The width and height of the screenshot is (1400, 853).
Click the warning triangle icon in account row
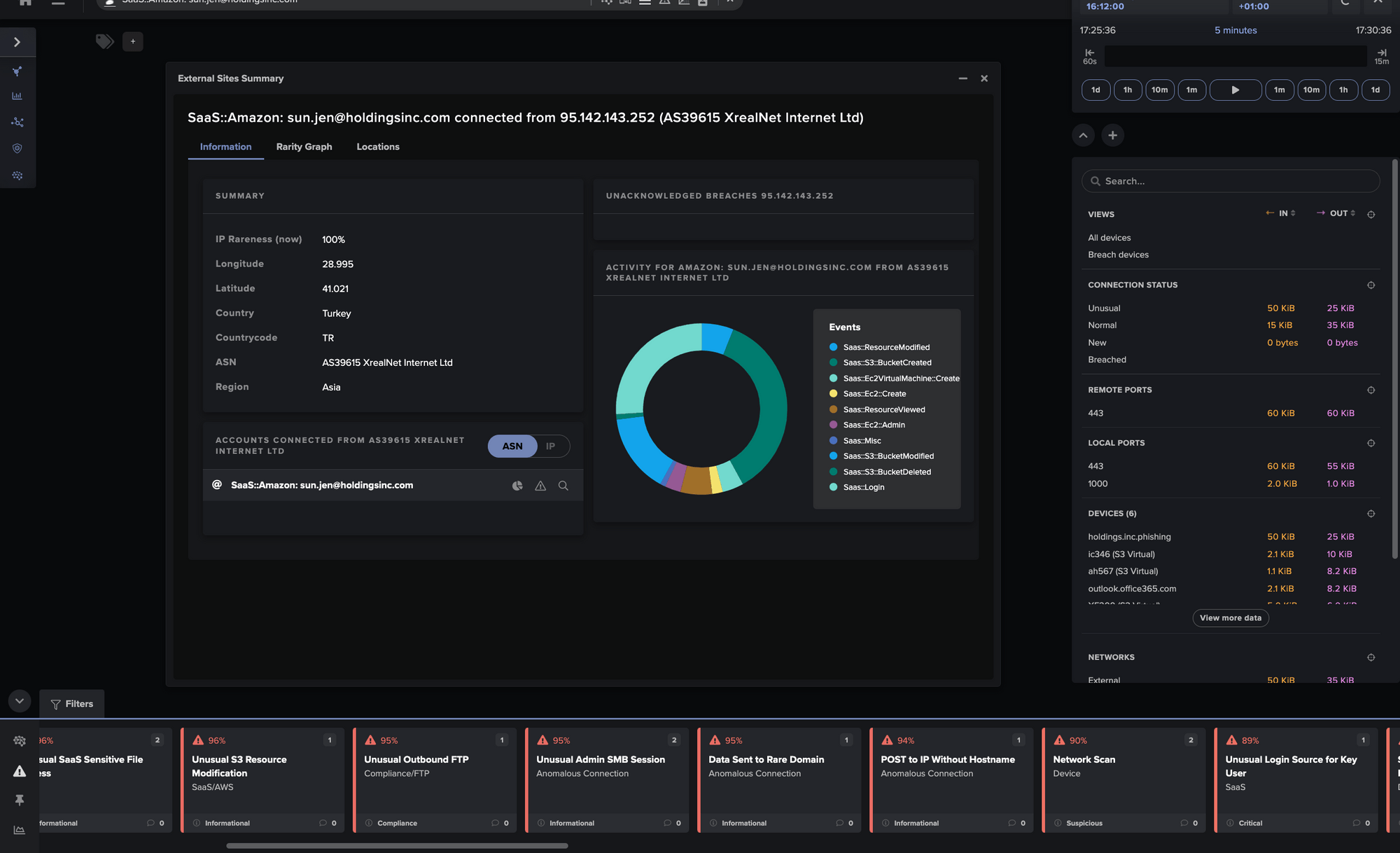540,486
